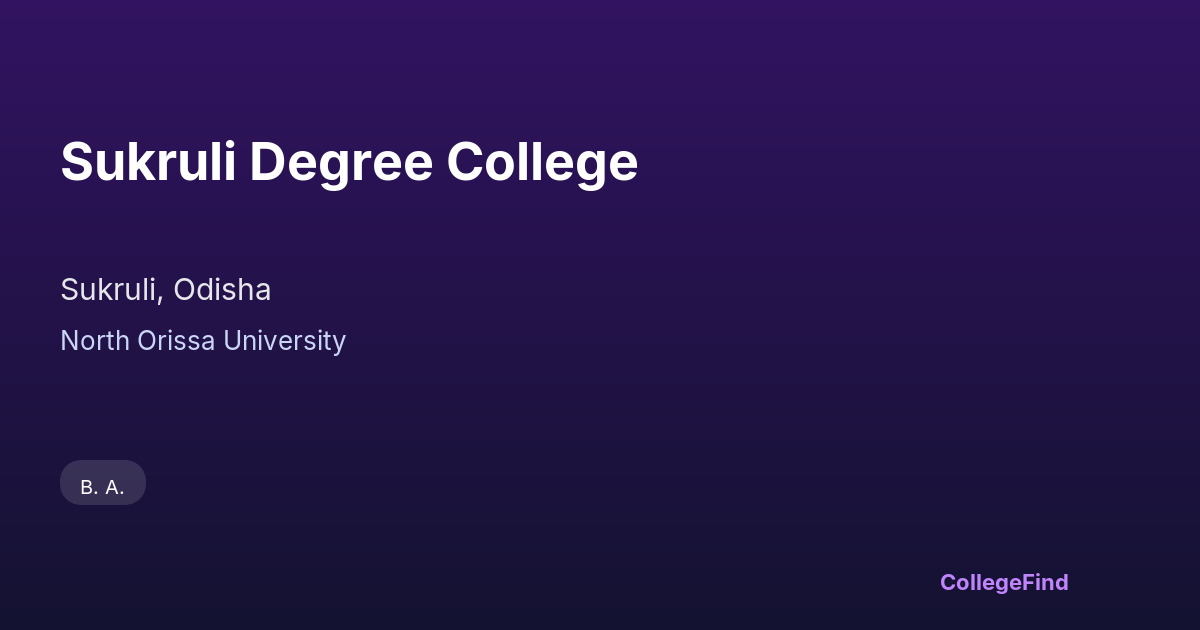
Task: Click Sukruli in the location line
Action: pos(110,290)
